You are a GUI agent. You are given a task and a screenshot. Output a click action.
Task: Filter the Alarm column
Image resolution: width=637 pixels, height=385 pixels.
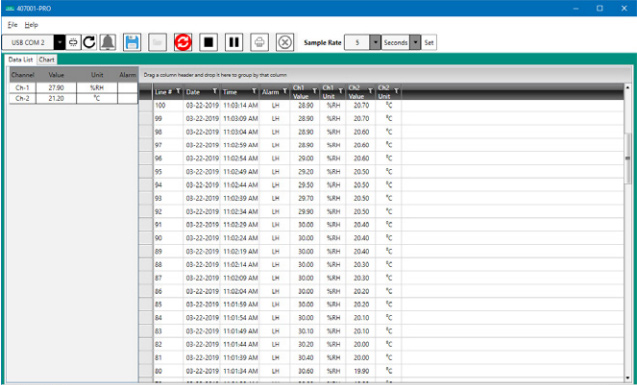pyautogui.click(x=285, y=91)
